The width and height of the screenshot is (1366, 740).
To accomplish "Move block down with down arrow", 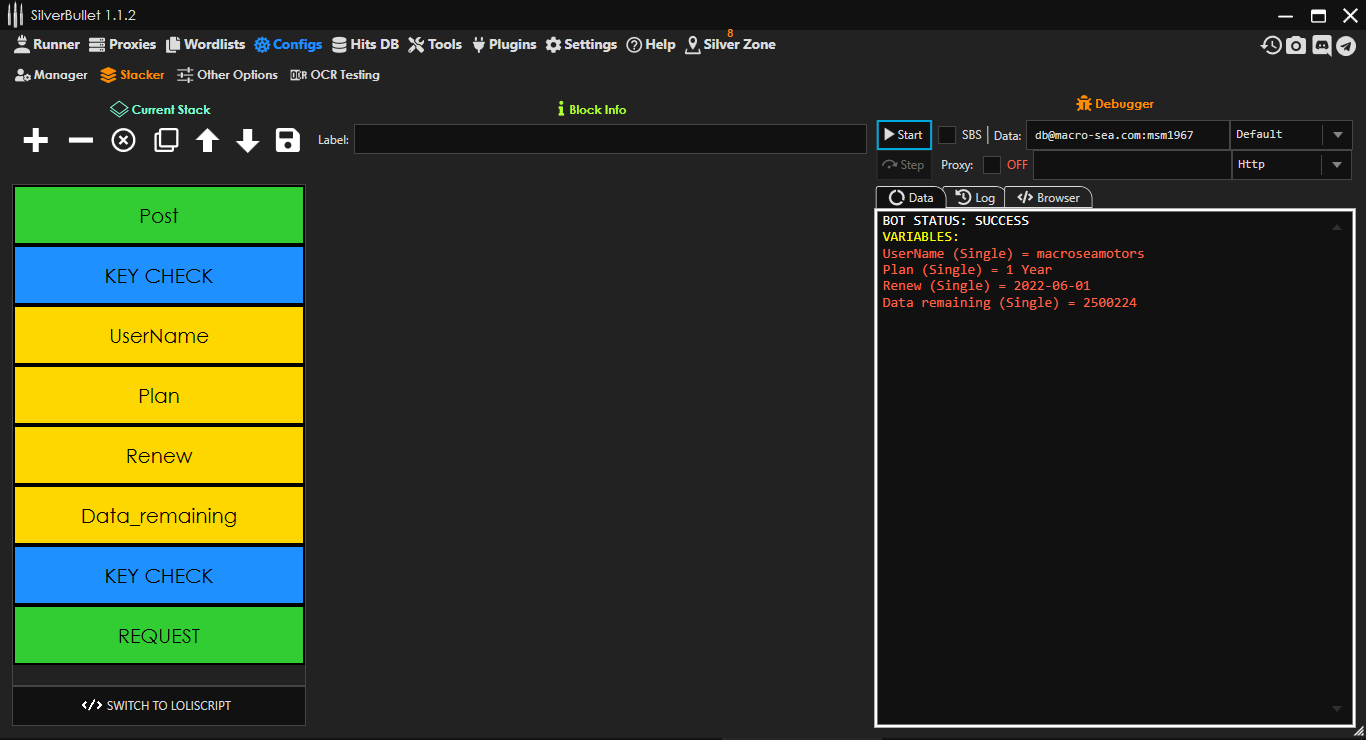I will click(248, 140).
